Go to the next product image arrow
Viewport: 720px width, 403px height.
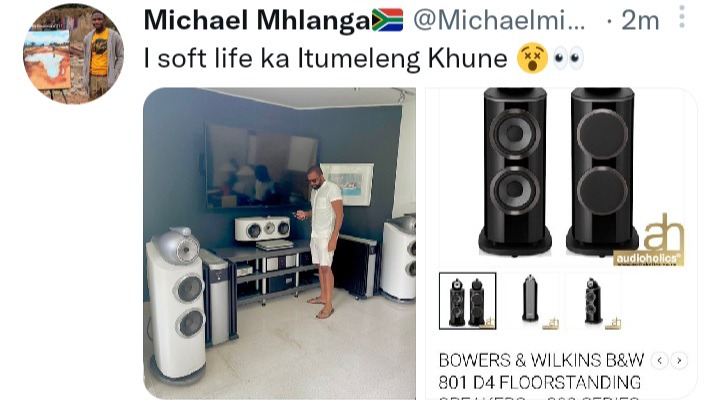(x=679, y=361)
